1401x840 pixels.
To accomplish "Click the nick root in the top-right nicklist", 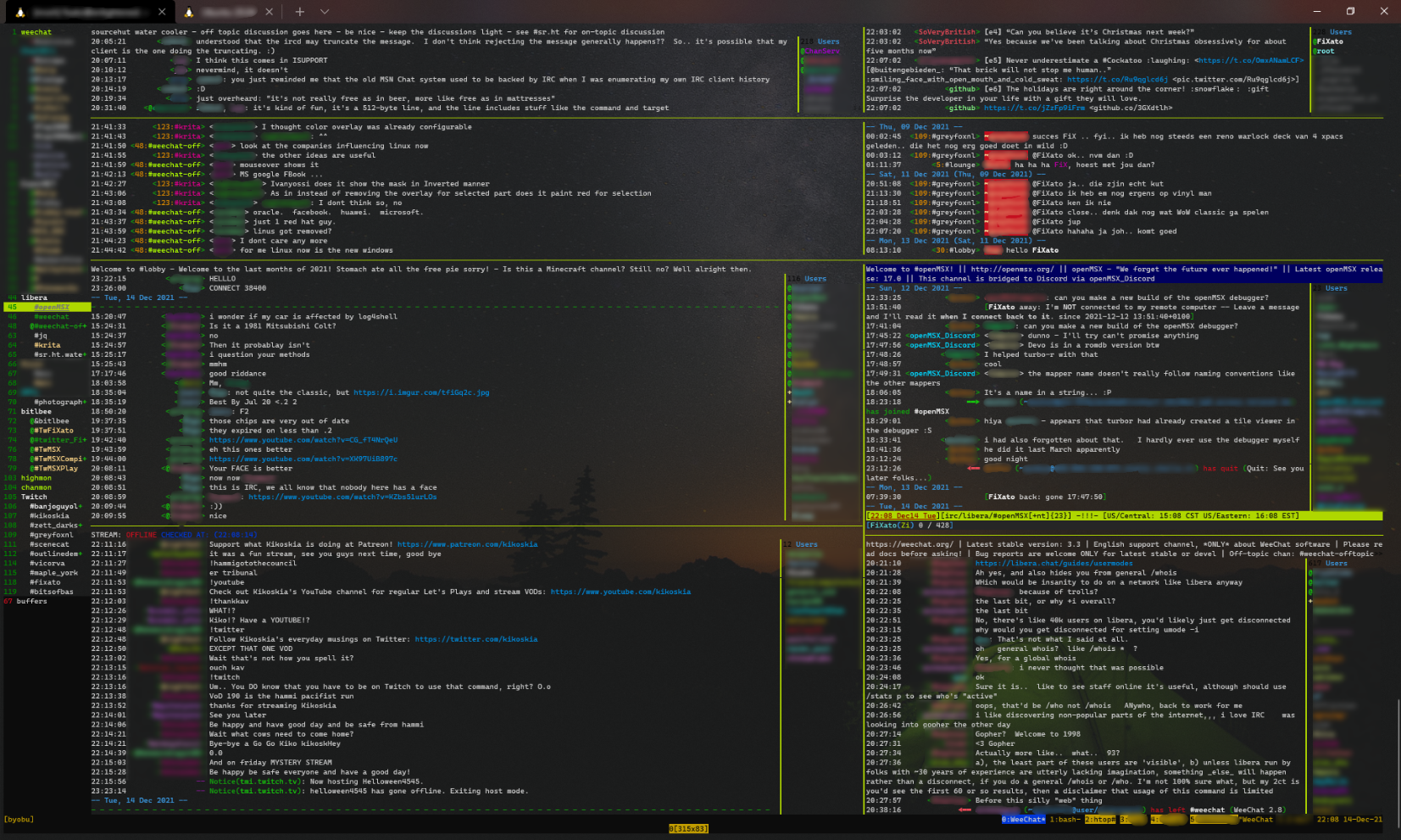I will [x=1325, y=51].
